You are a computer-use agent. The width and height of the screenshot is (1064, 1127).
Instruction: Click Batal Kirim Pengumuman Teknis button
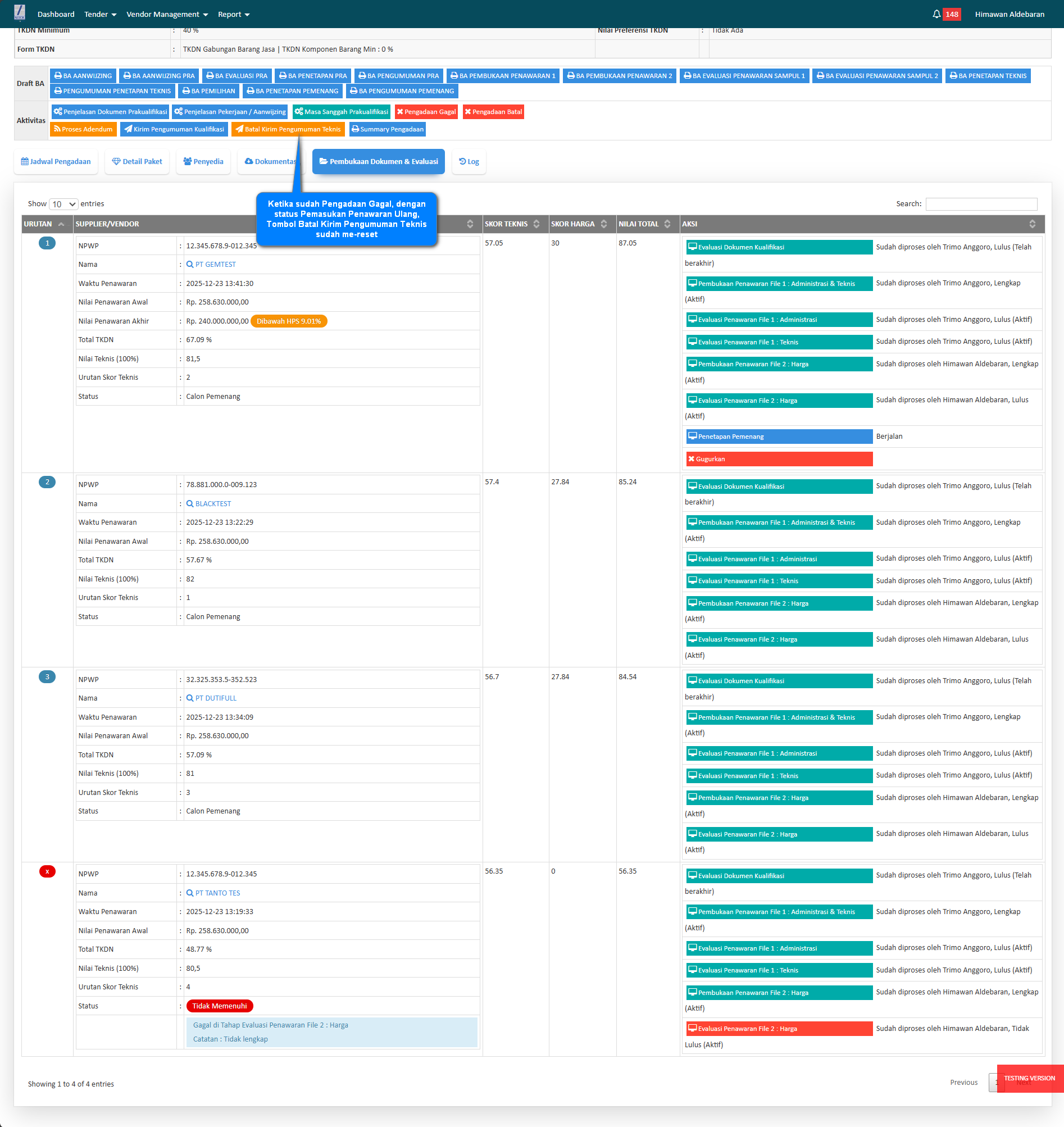click(288, 129)
